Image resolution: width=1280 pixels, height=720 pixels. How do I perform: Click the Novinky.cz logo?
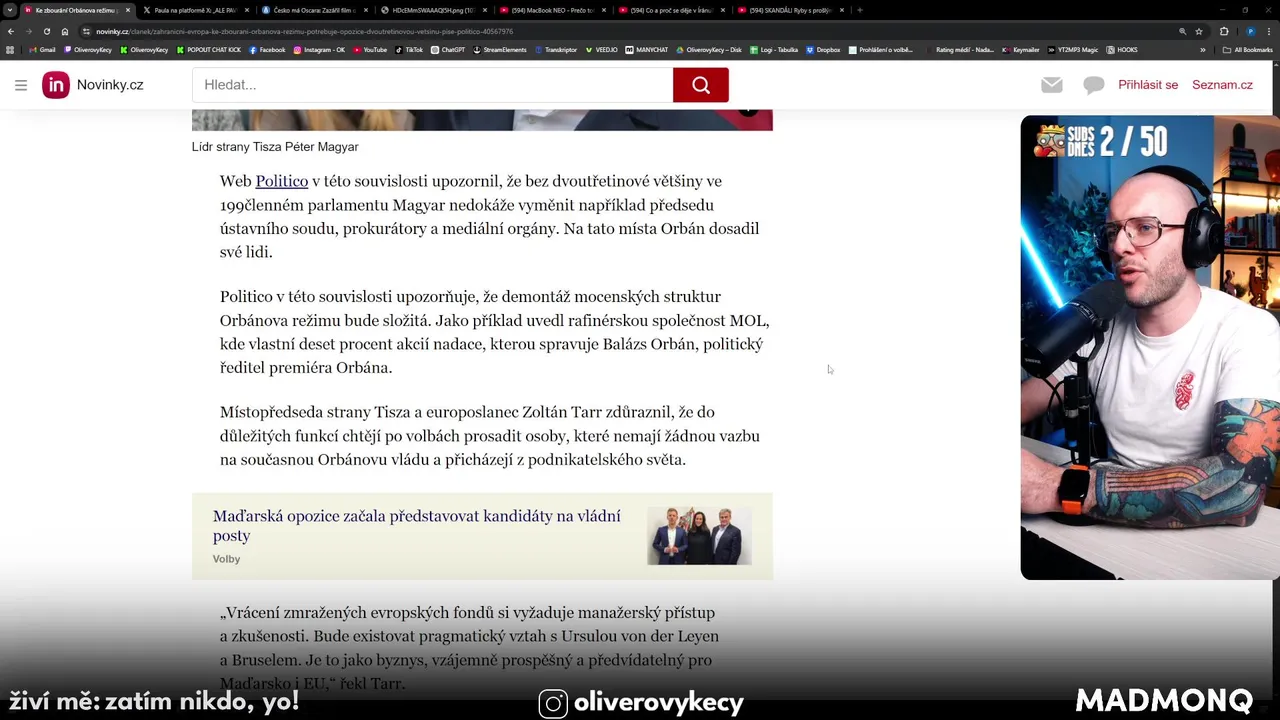coord(93,85)
